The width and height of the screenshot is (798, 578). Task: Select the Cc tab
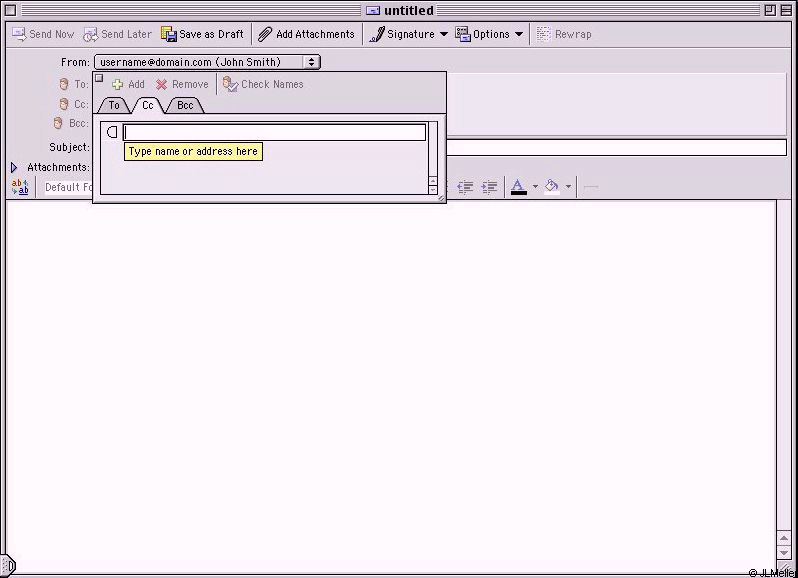[x=148, y=105]
